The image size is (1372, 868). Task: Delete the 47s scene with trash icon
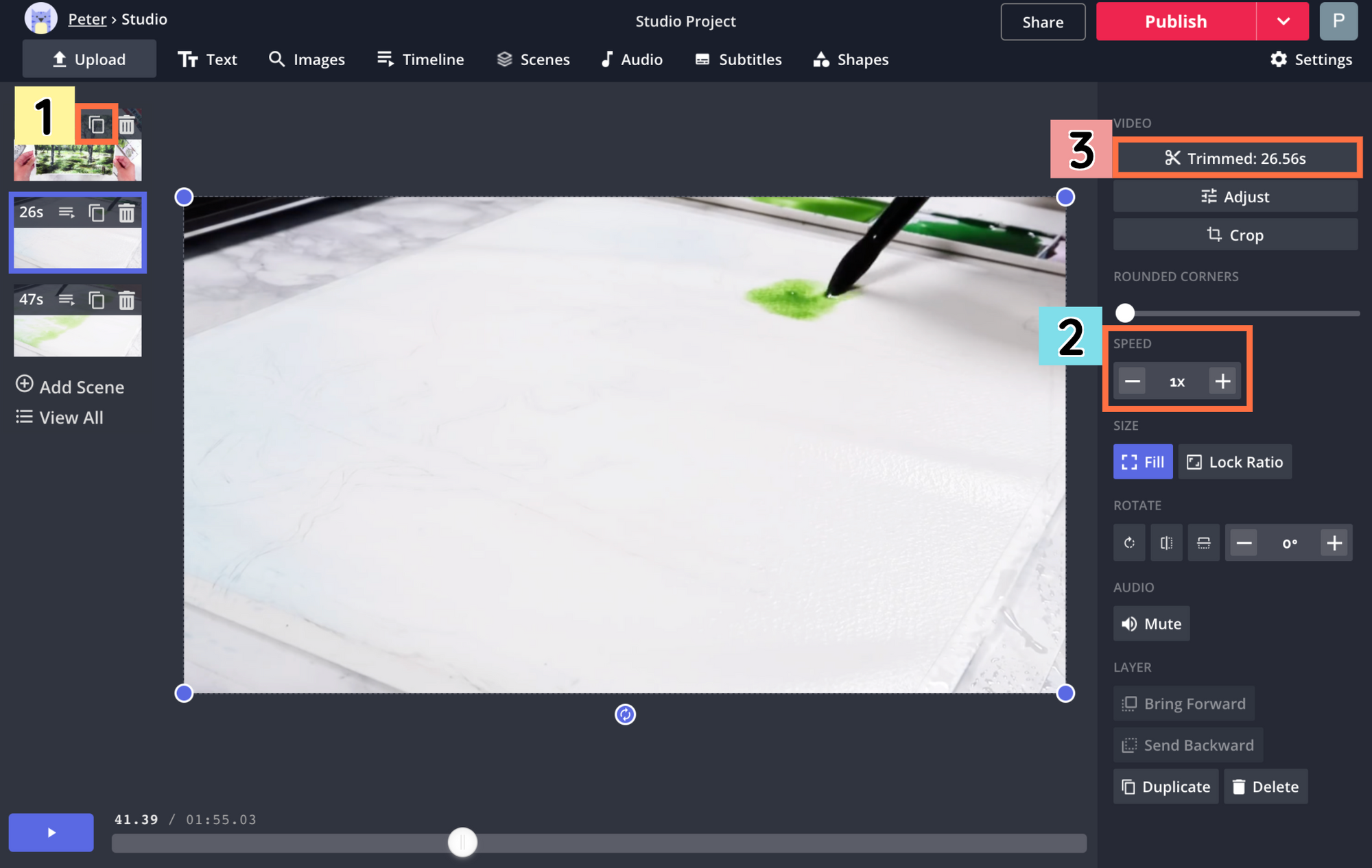(x=126, y=300)
